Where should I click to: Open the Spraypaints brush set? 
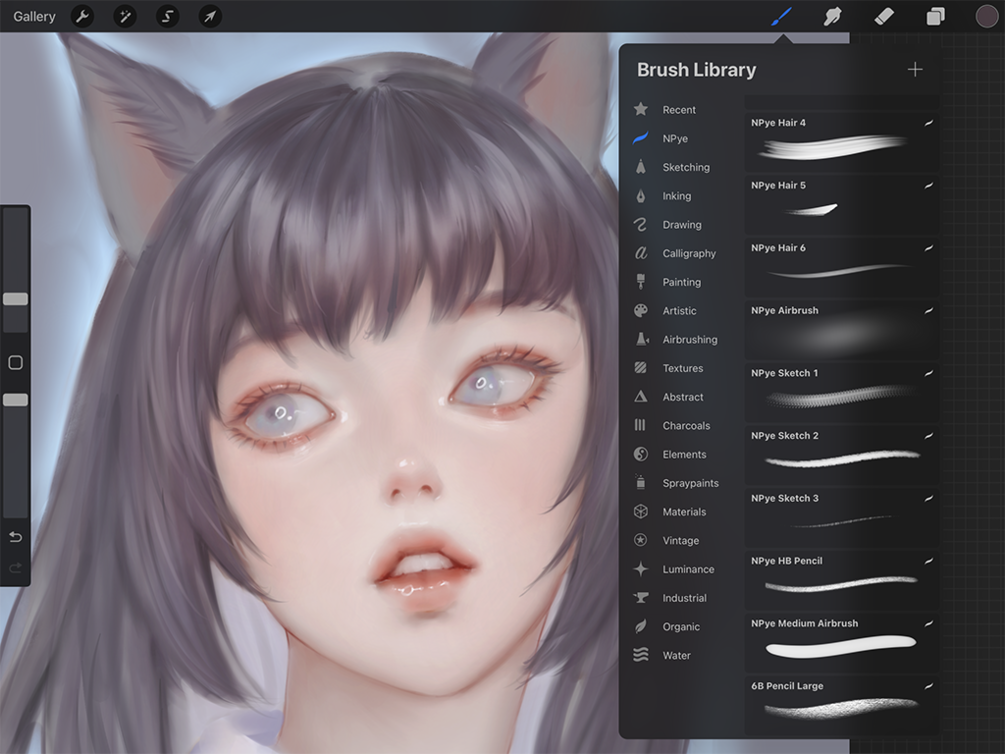tap(681, 483)
